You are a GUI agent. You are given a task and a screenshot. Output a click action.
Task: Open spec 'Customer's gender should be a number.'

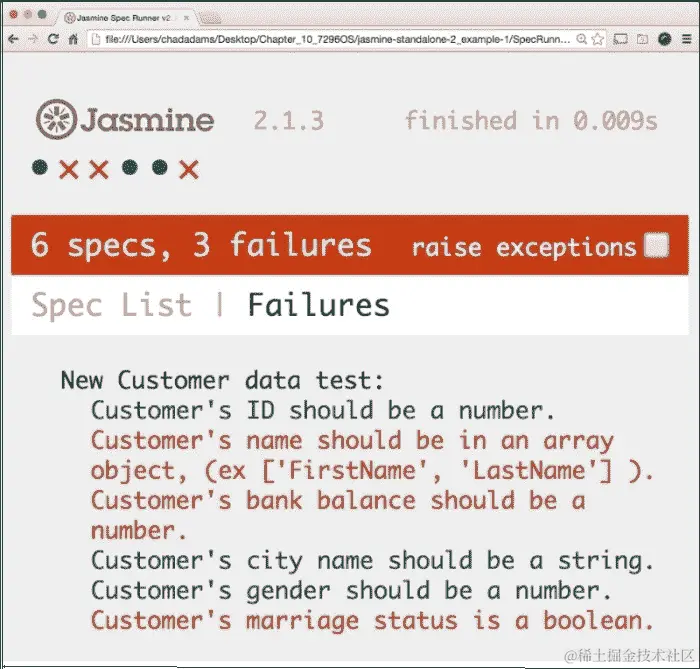coord(351,591)
